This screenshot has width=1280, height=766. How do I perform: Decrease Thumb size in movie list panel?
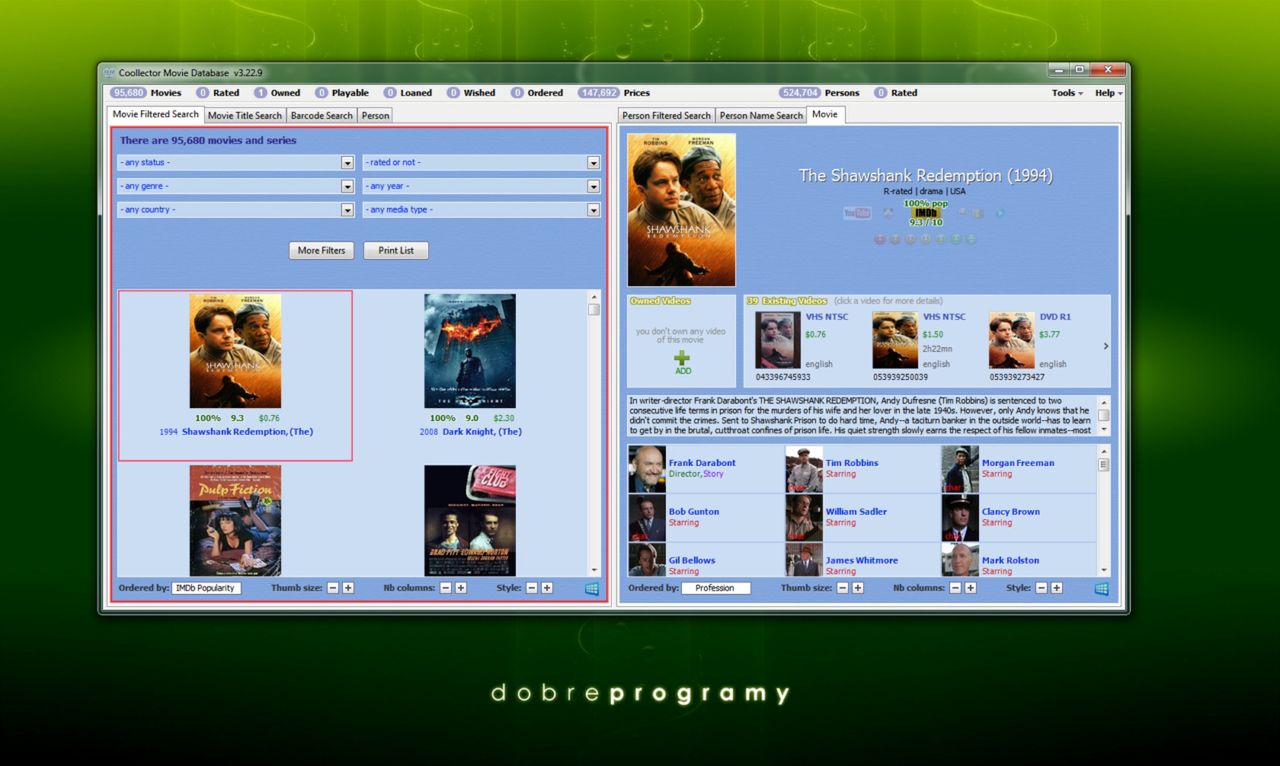[x=333, y=588]
